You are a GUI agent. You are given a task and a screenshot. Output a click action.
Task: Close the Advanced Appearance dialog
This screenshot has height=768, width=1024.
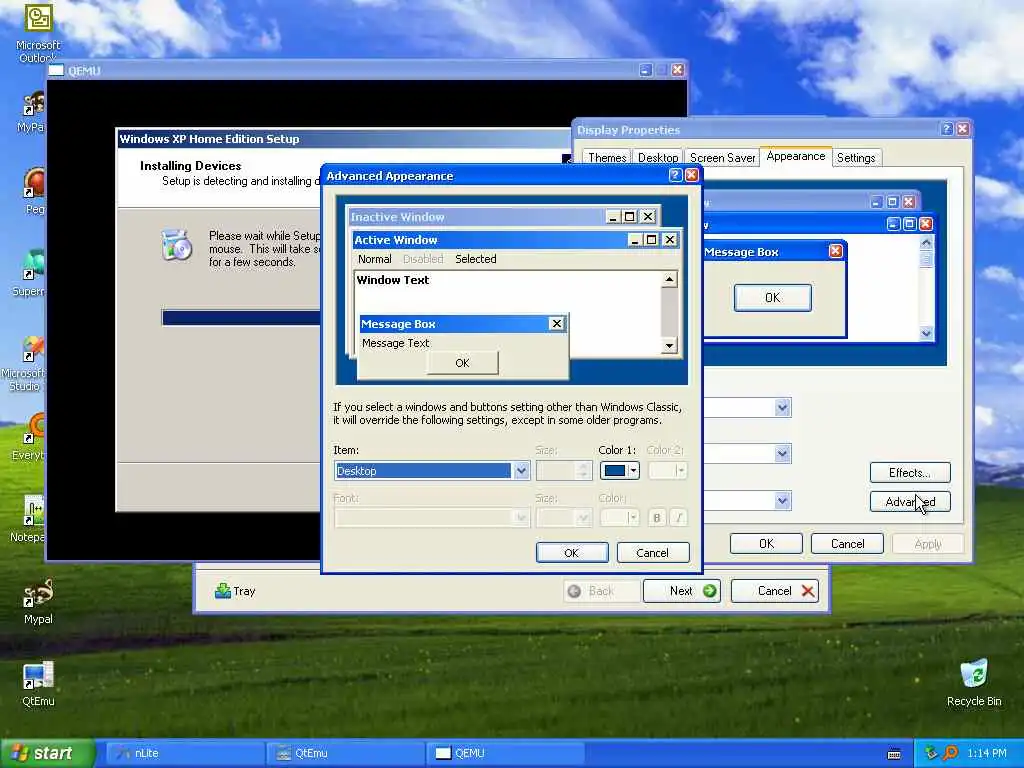692,174
